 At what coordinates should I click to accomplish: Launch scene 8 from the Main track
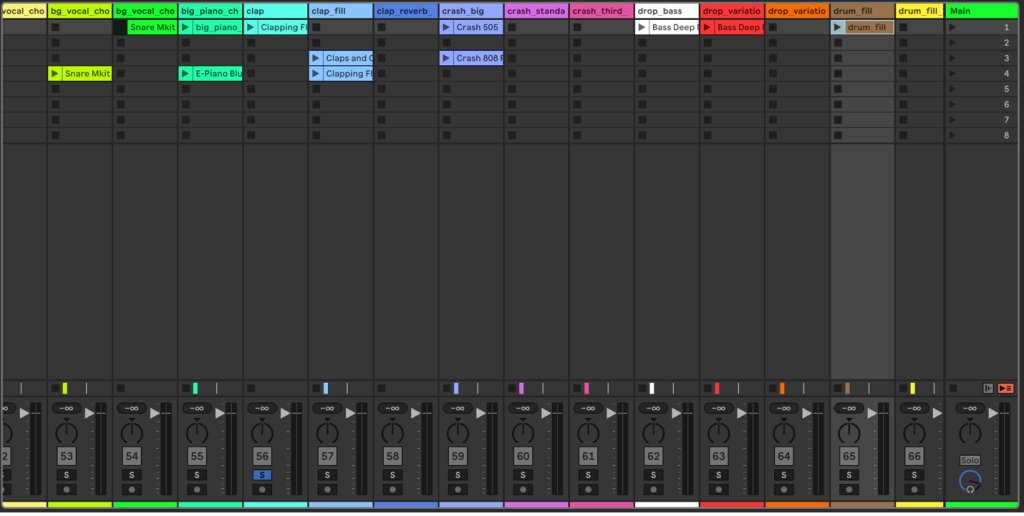coord(952,135)
